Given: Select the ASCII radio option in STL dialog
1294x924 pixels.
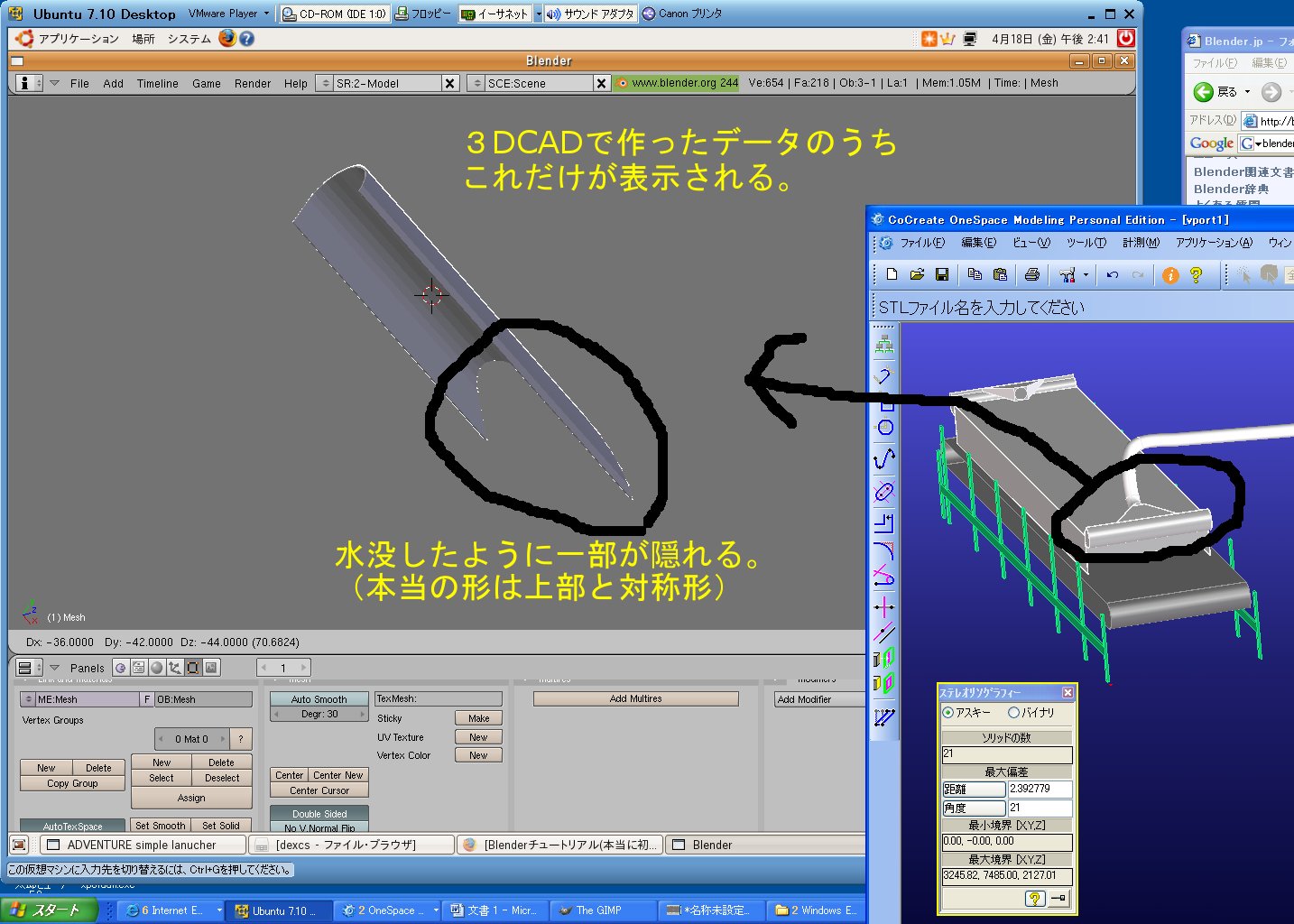Looking at the screenshot, I should coord(947,712).
